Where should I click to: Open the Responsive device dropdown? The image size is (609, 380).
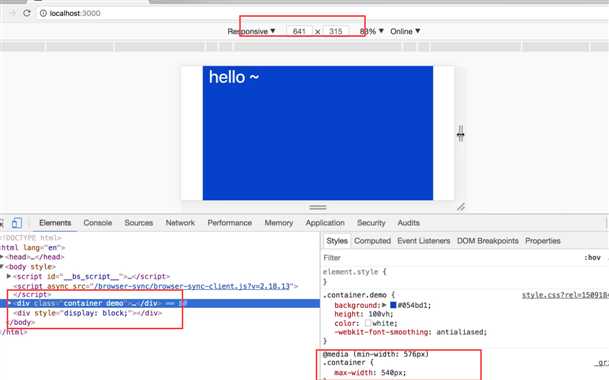pyautogui.click(x=251, y=31)
